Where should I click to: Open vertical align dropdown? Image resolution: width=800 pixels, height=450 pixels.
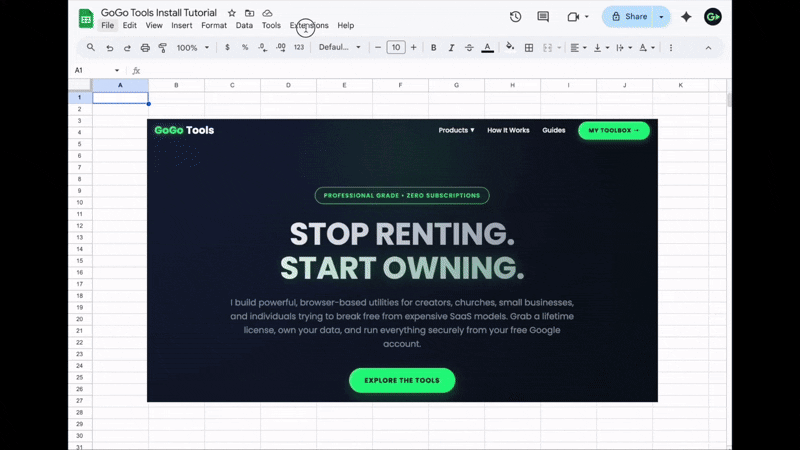point(602,47)
